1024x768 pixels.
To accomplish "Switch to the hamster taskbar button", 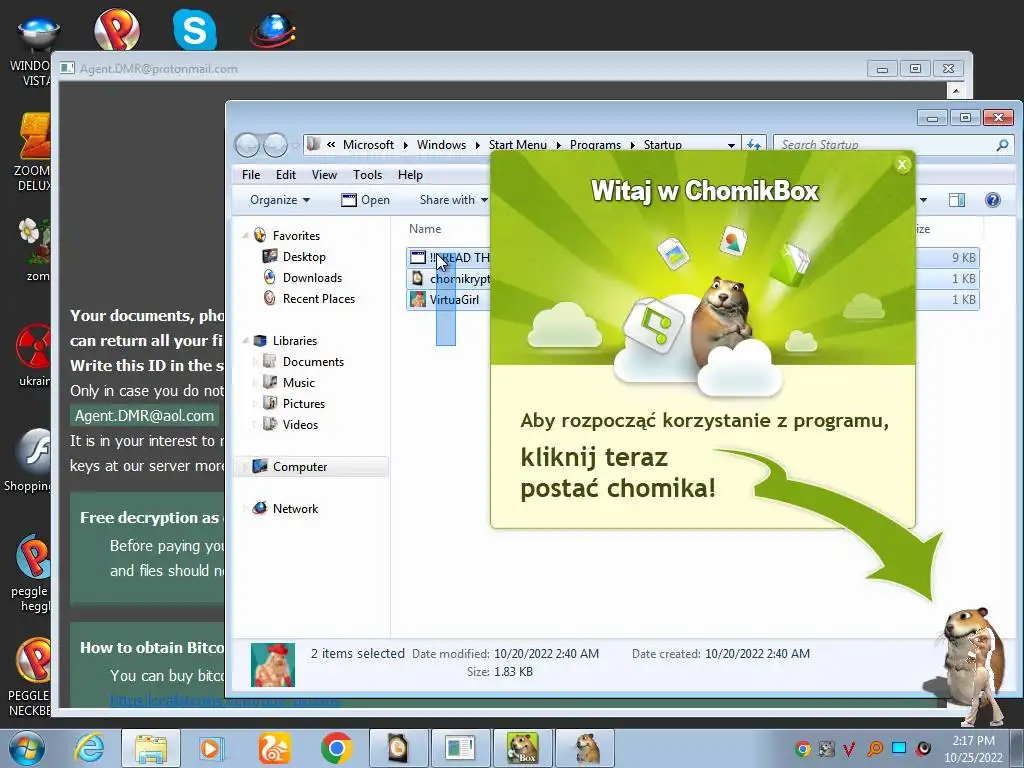I will pyautogui.click(x=585, y=748).
